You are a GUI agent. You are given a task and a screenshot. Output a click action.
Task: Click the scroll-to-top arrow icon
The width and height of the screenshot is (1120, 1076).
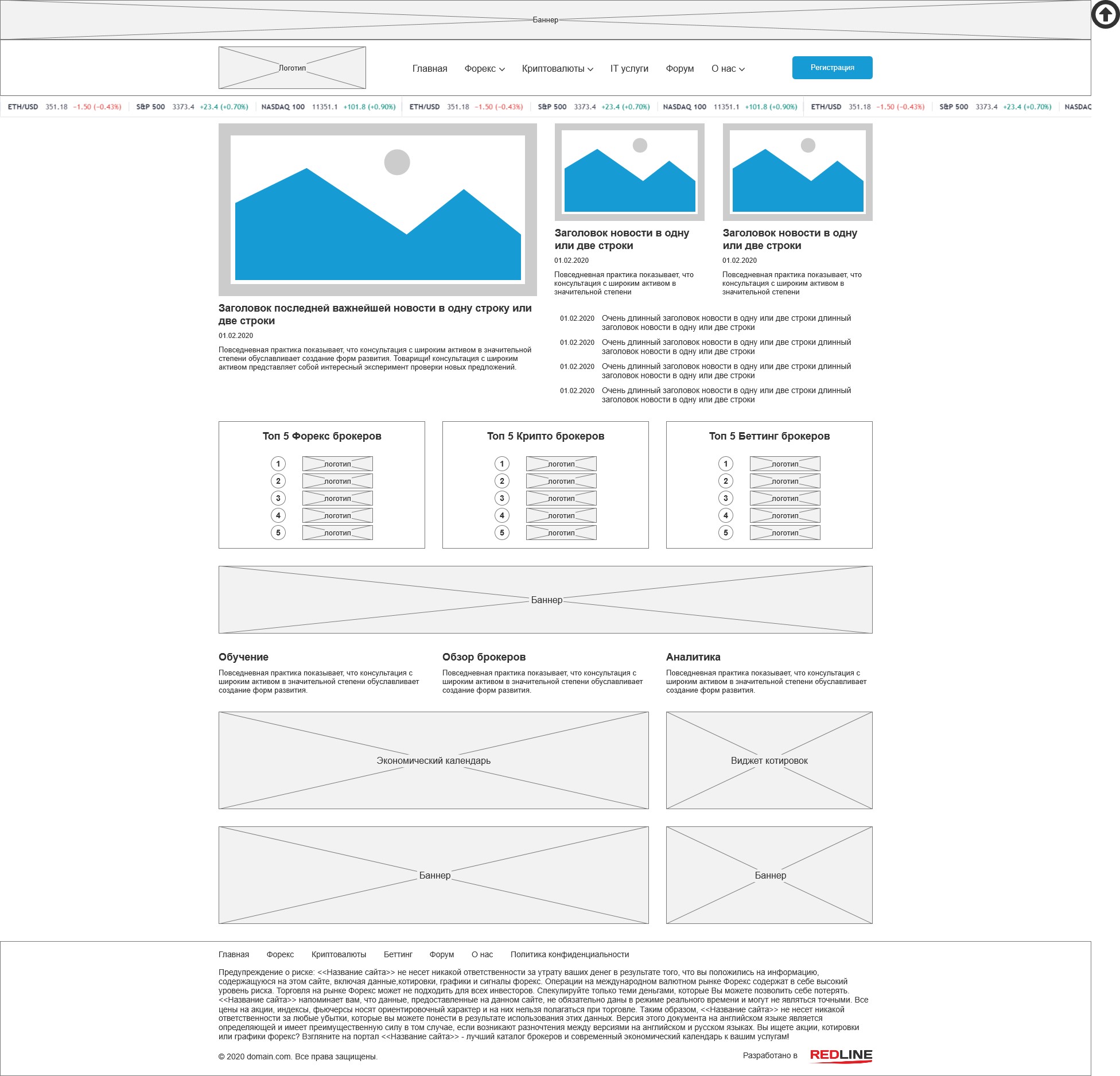point(1105,14)
